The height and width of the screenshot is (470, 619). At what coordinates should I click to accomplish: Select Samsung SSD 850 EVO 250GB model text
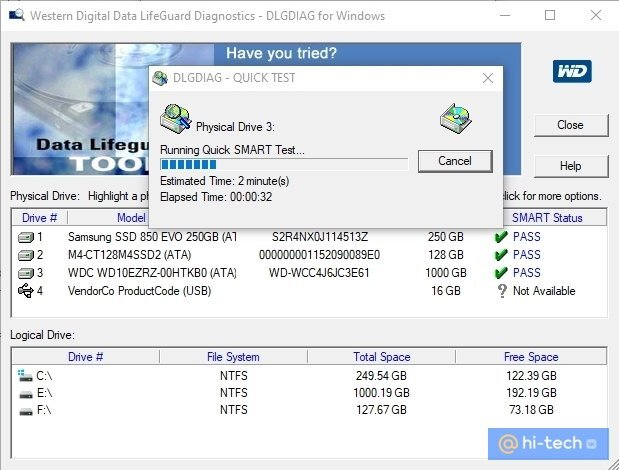click(152, 237)
